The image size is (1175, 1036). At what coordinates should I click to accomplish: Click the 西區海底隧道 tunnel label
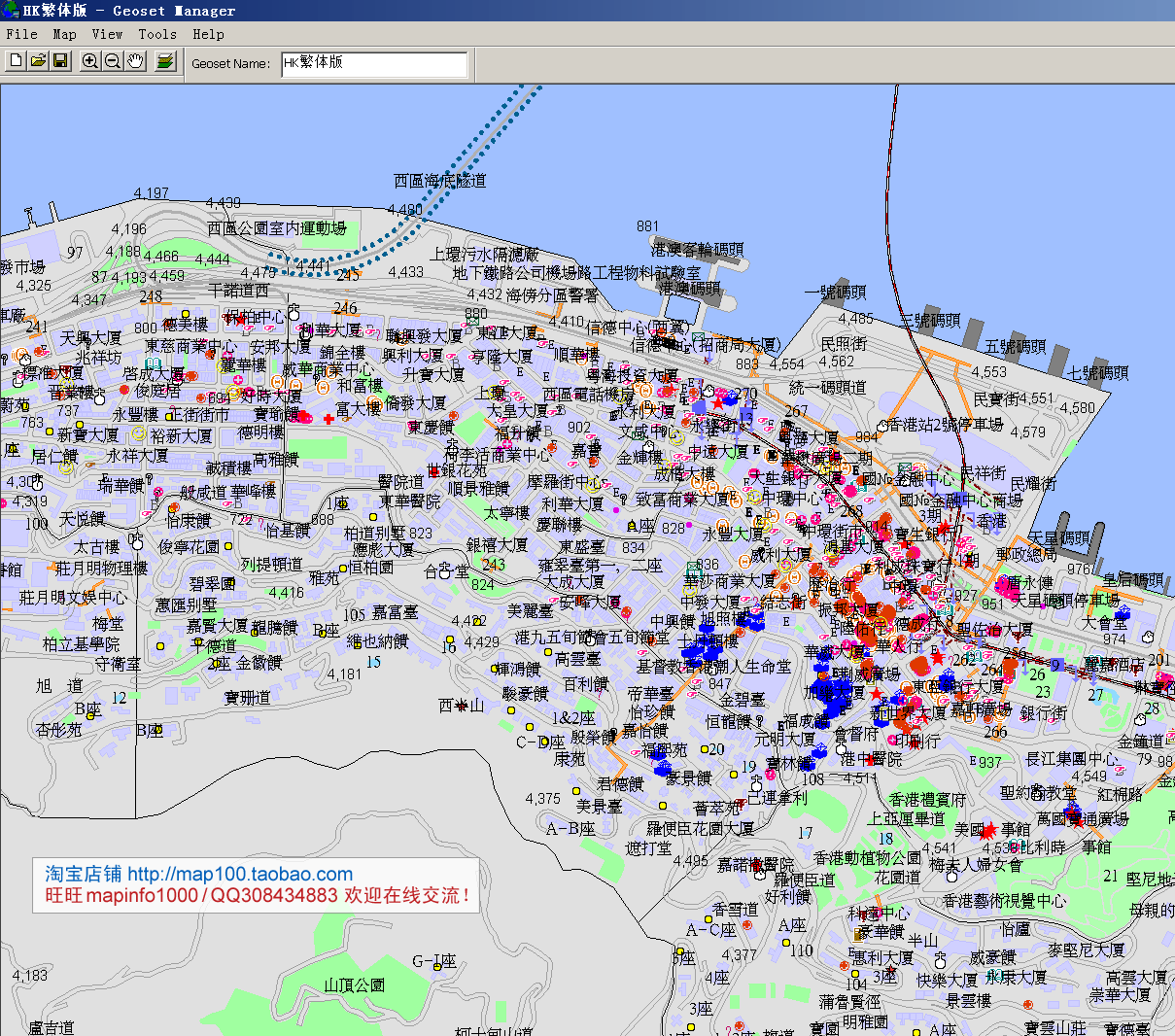439,181
